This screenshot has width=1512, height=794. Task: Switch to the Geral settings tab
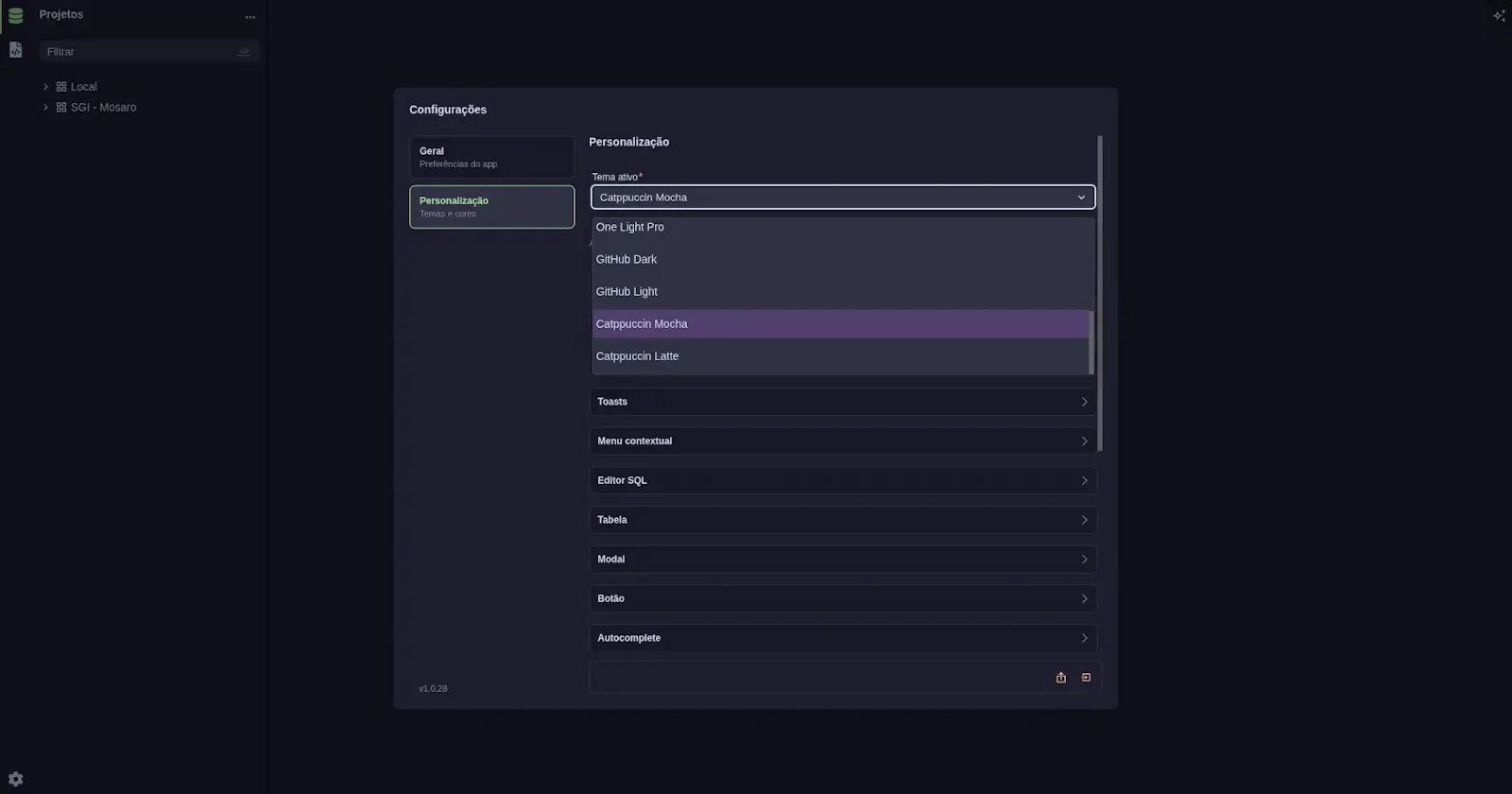[x=491, y=157]
